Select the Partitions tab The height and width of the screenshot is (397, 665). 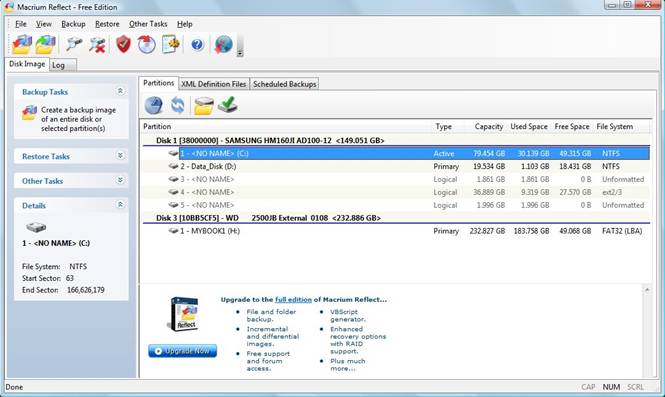[159, 83]
